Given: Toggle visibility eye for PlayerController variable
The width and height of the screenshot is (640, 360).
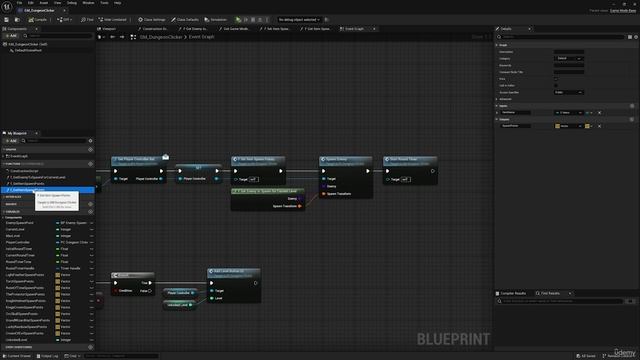Looking at the screenshot, I should pos(91,243).
